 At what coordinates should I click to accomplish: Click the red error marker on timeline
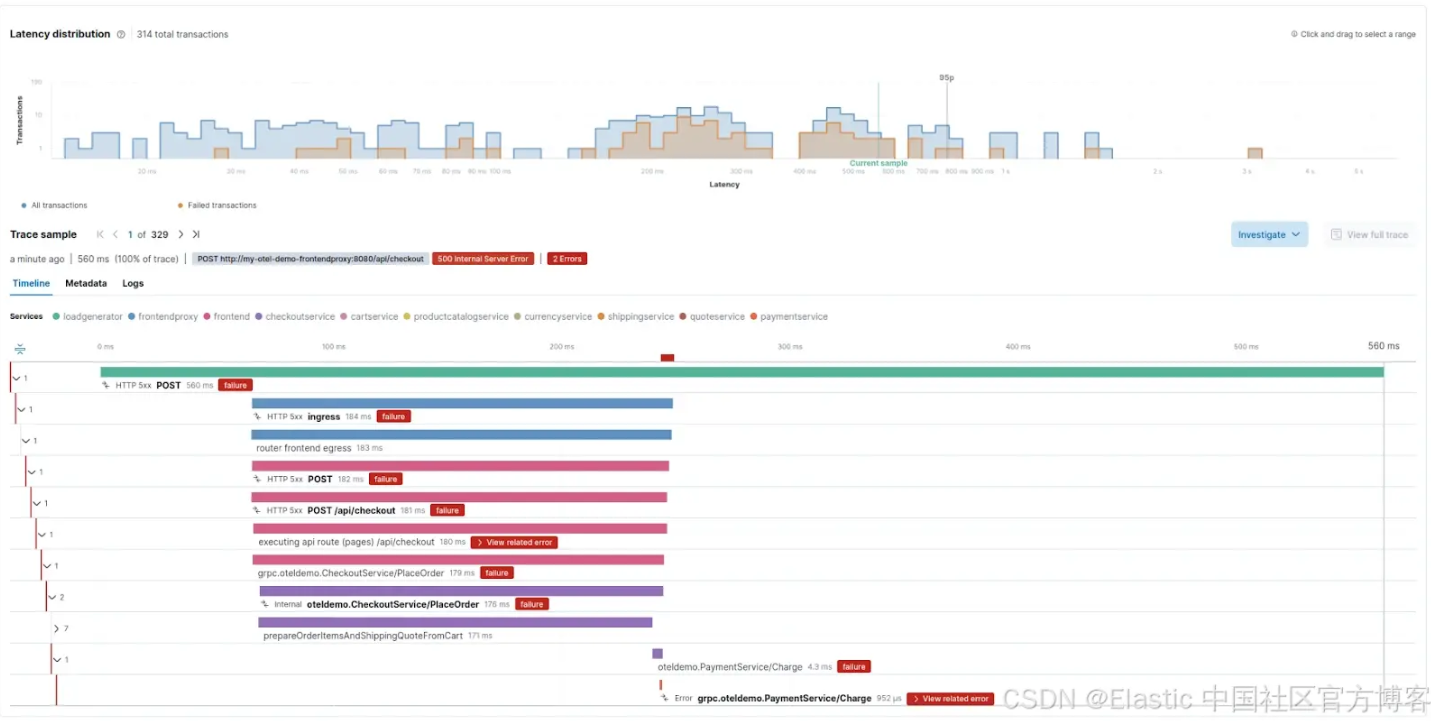click(667, 358)
